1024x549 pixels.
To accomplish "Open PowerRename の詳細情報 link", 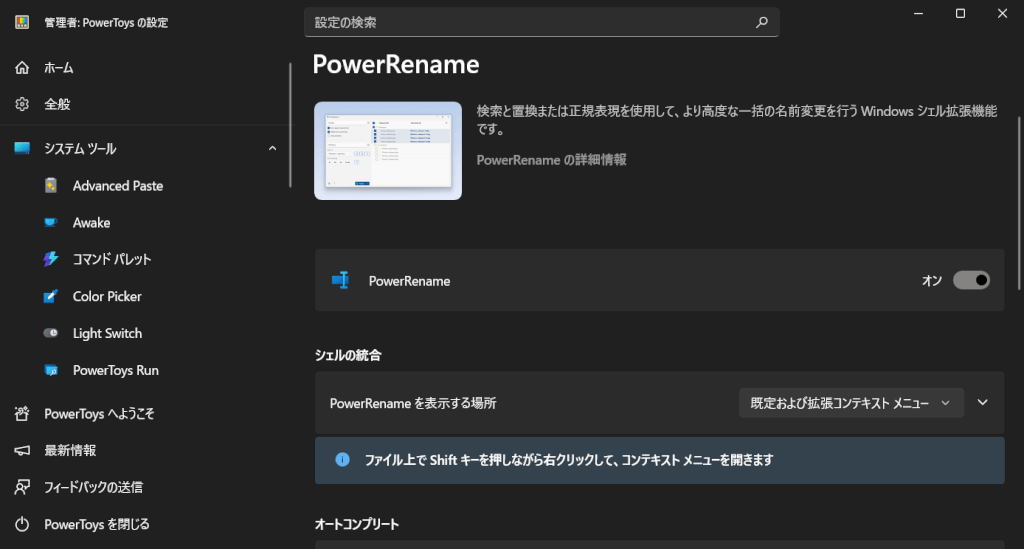I will click(x=551, y=160).
